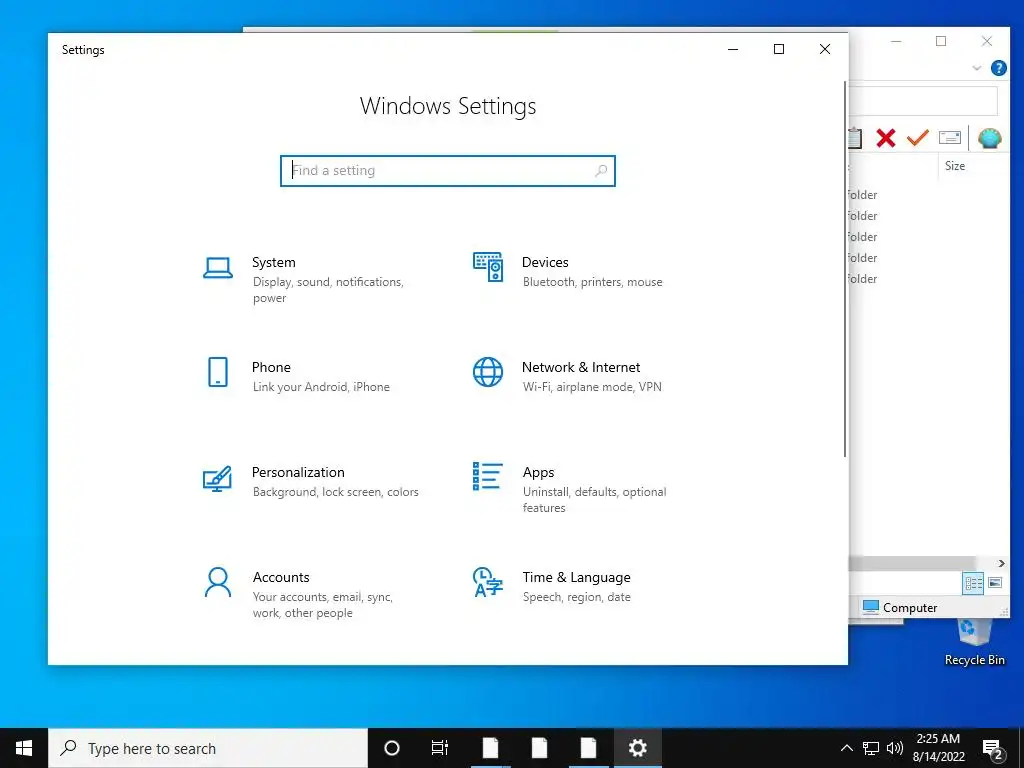Viewport: 1024px width, 768px height.
Task: Click red X delete icon in background window
Action: tap(886, 138)
